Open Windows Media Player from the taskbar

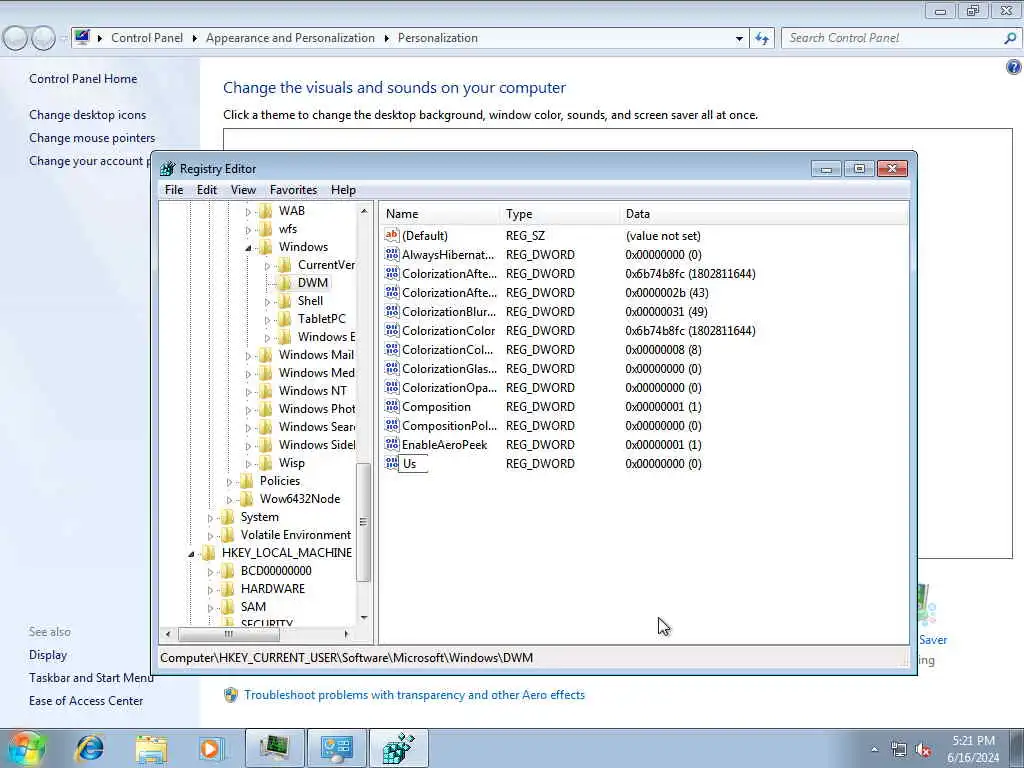tap(210, 748)
